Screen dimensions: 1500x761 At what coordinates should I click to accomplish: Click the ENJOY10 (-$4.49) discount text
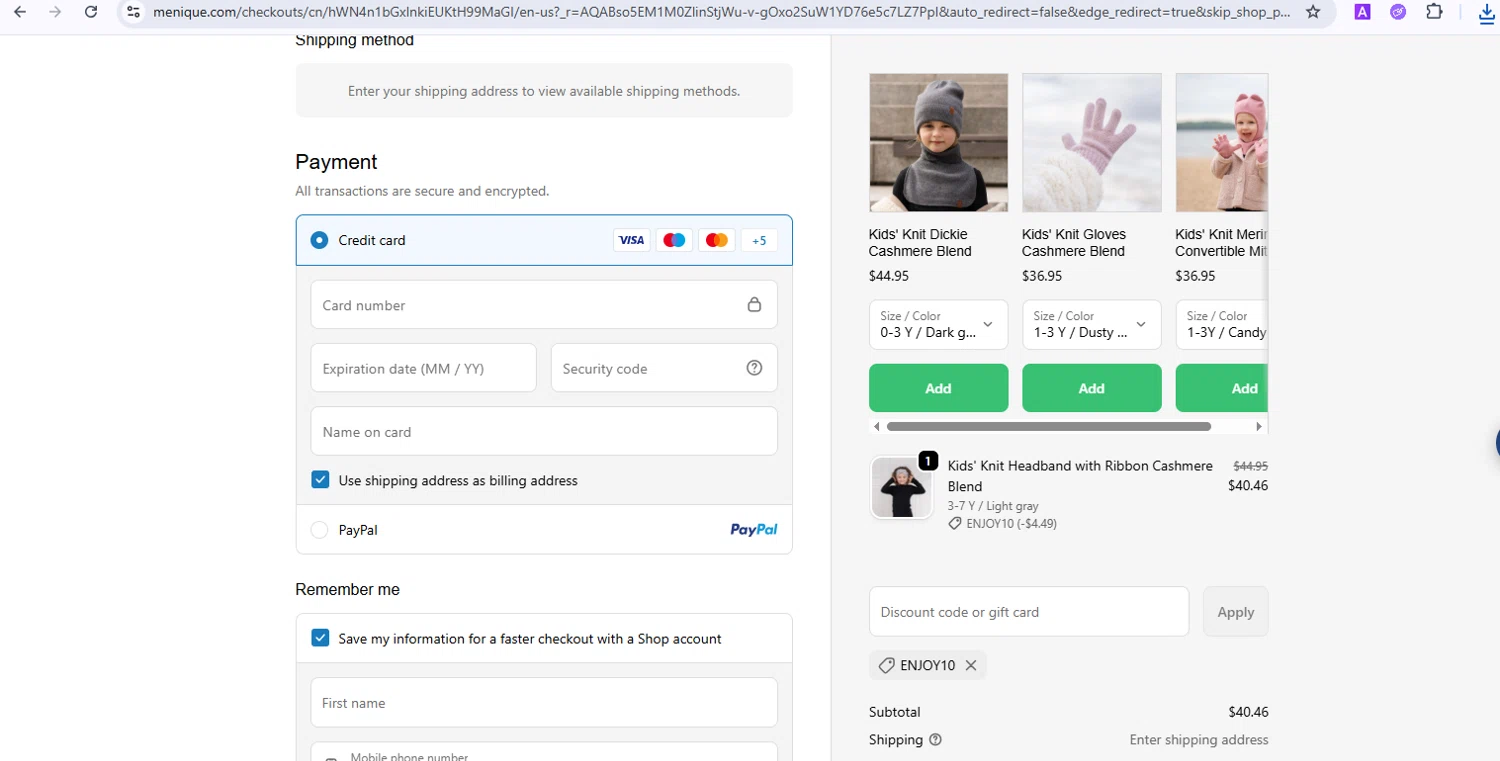1011,523
